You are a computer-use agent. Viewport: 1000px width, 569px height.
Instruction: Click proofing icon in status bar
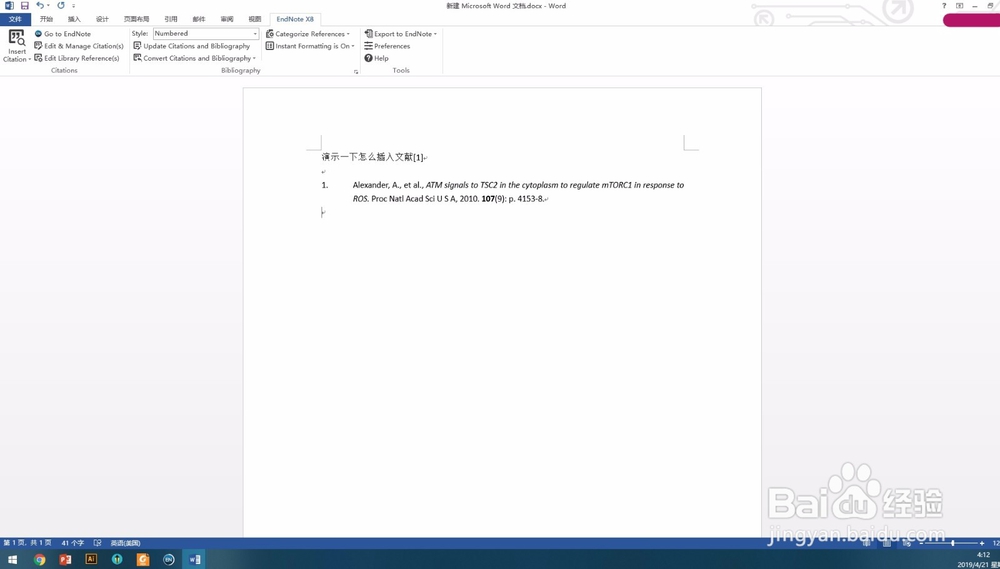tap(98, 543)
